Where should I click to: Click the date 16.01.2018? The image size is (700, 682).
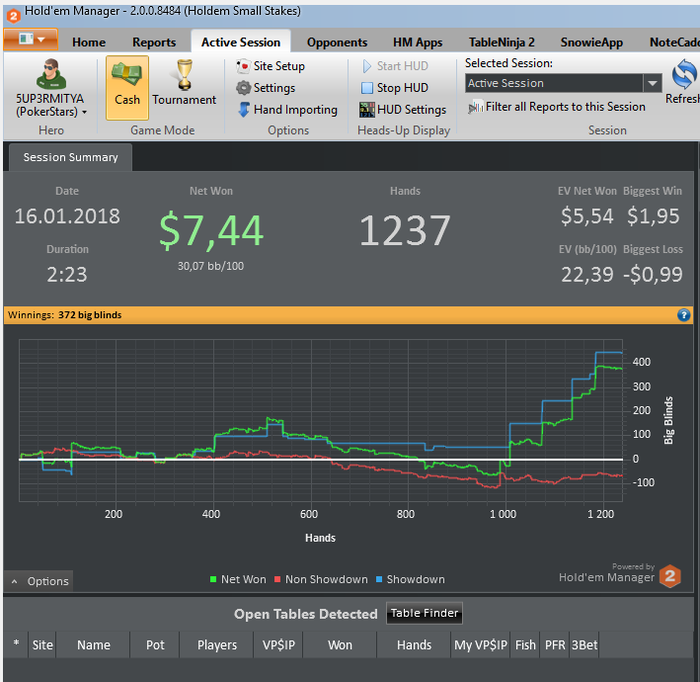pyautogui.click(x=67, y=216)
